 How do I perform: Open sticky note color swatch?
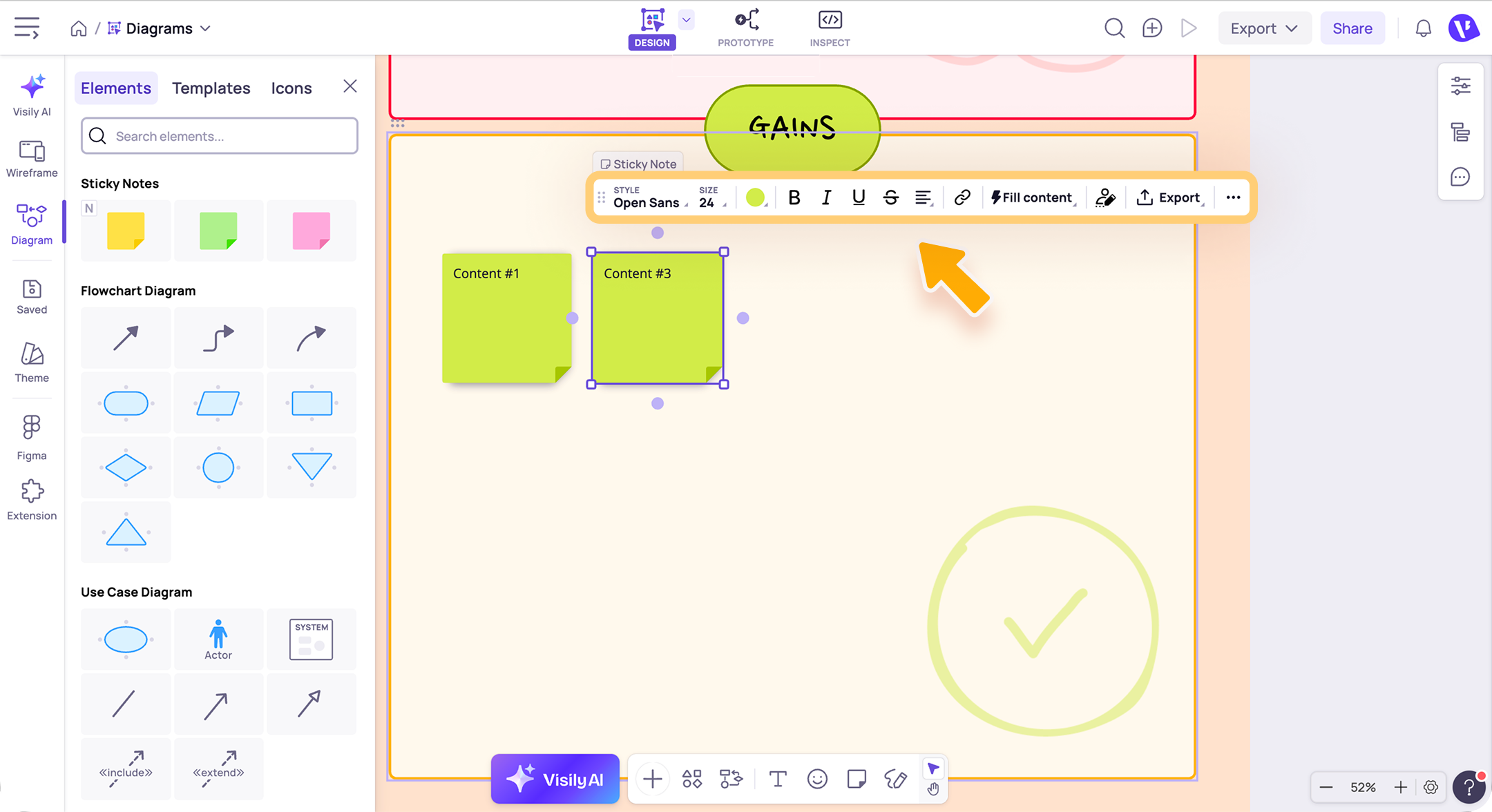point(756,197)
